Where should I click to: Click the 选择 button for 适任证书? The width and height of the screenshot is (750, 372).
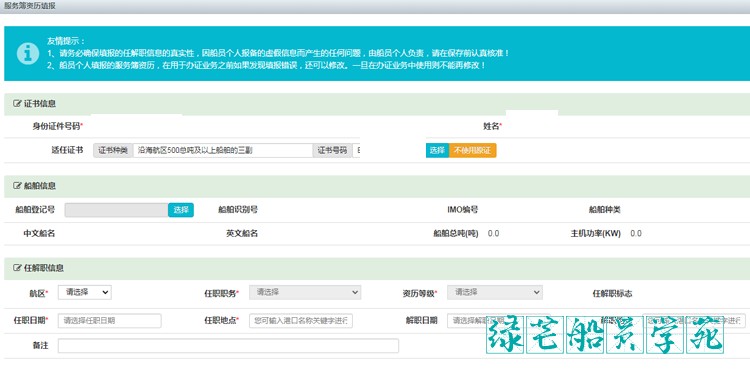[437, 150]
